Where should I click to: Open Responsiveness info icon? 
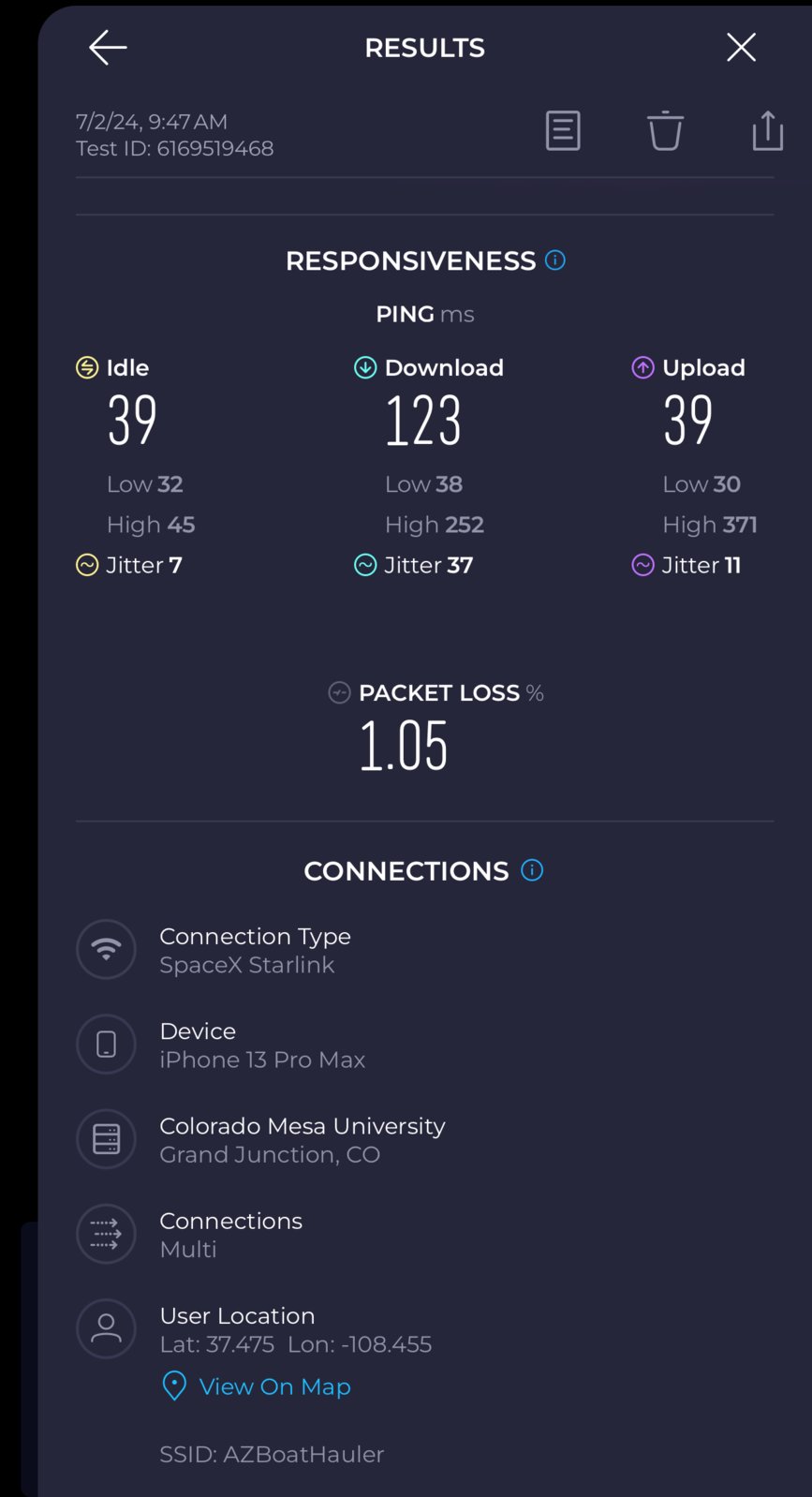pyautogui.click(x=555, y=260)
